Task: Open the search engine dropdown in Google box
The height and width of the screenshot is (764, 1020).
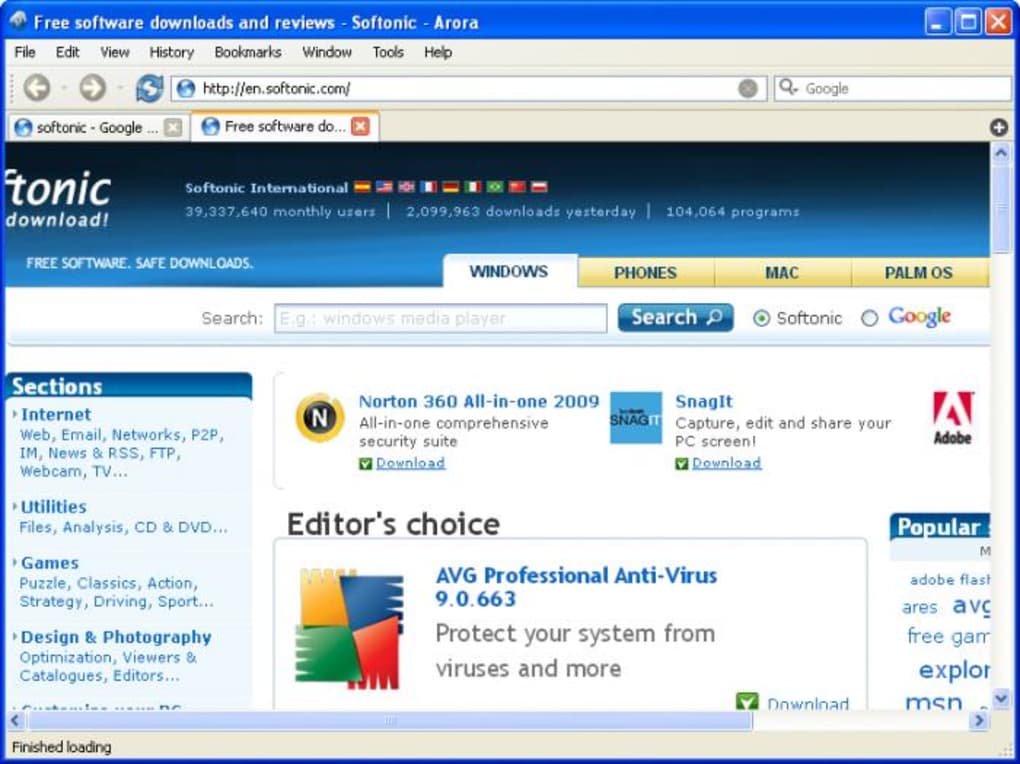Action: [790, 88]
